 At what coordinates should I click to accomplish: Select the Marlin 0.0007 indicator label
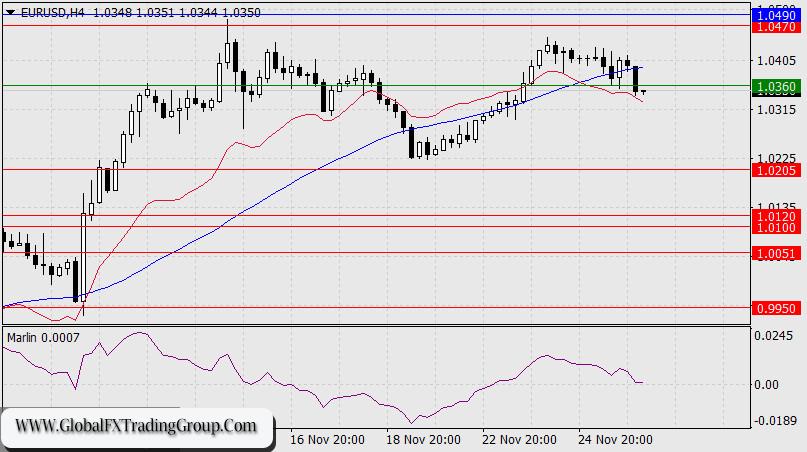(x=43, y=338)
